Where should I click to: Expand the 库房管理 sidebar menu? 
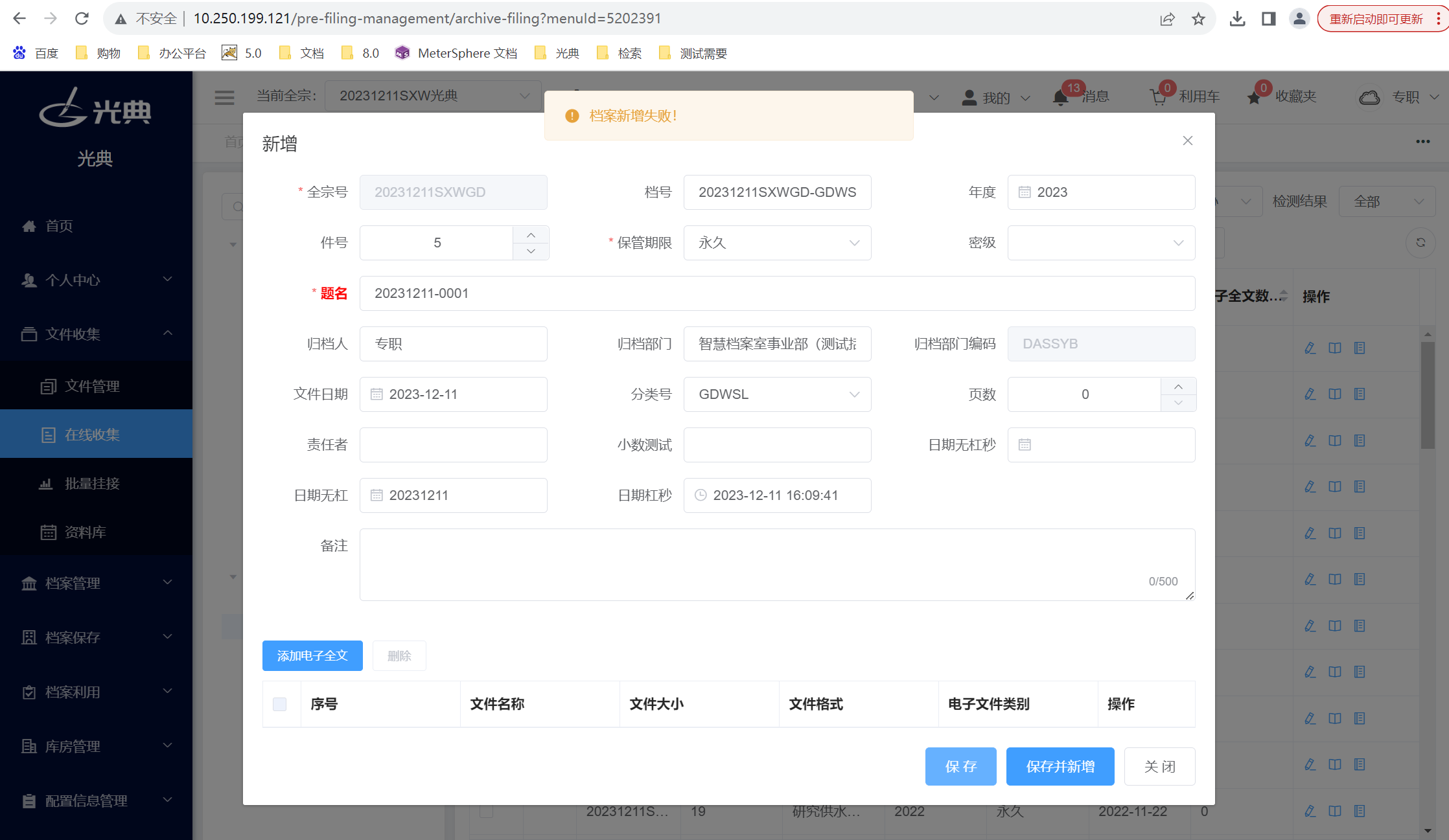(96, 746)
